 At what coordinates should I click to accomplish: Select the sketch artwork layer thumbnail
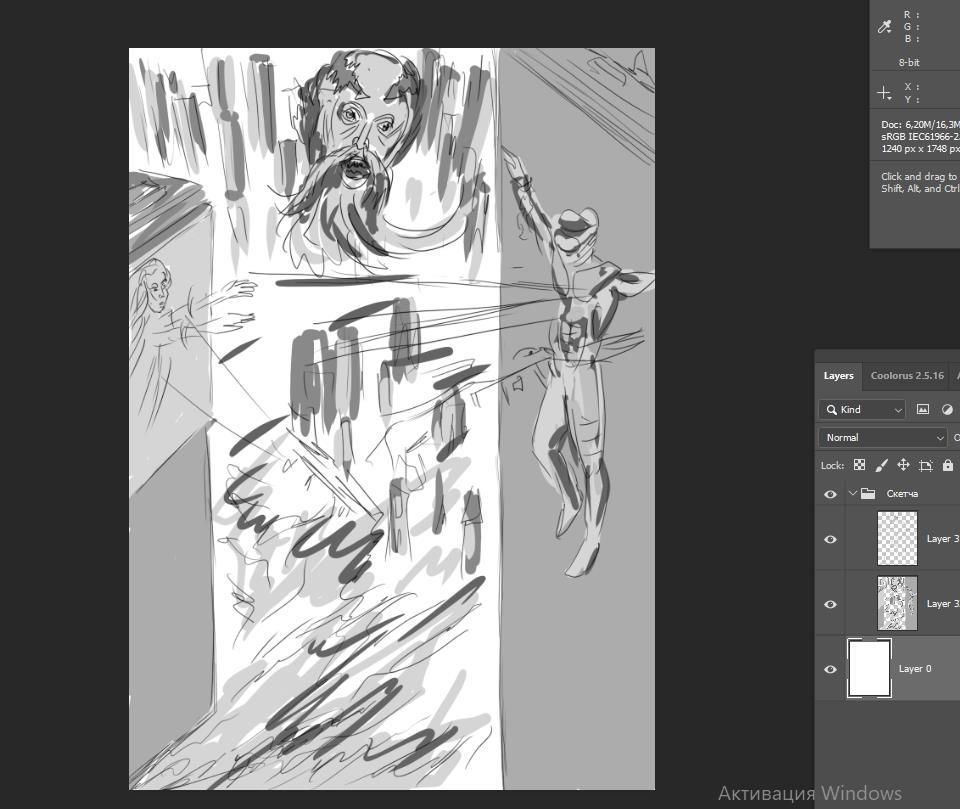(898, 603)
